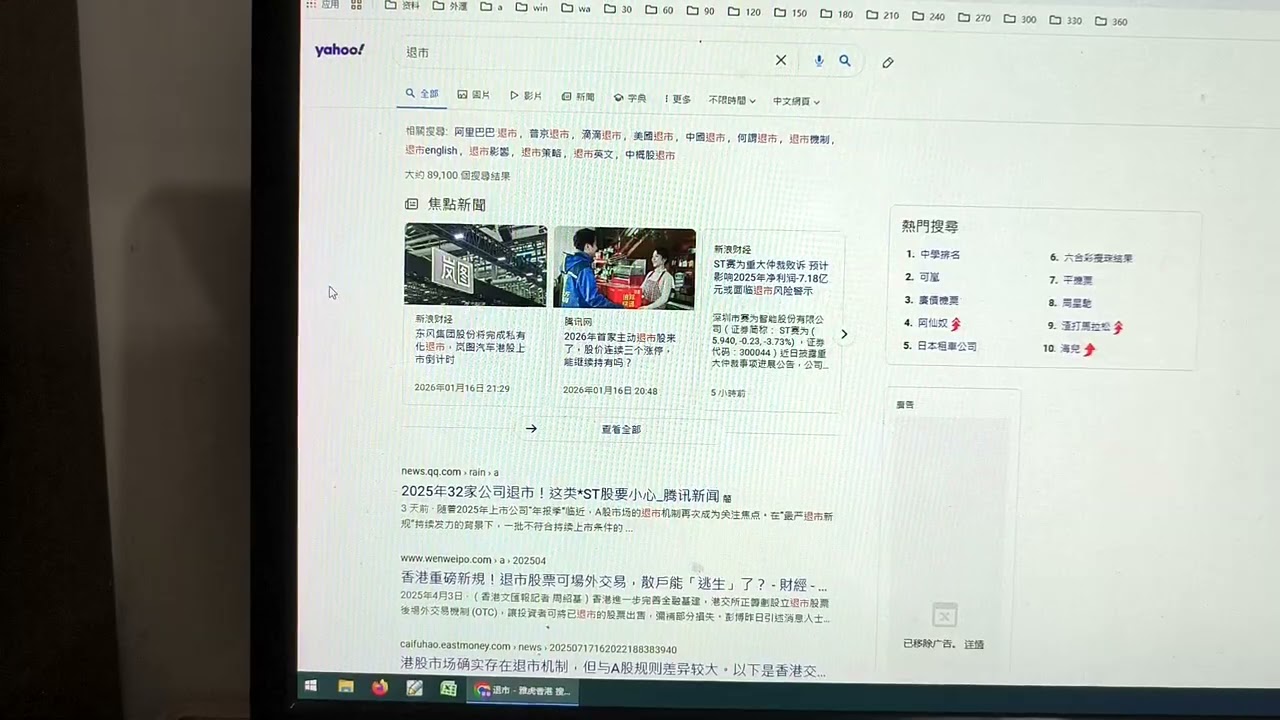Switch to the 新聞 tab
This screenshot has height=720, width=1280.
[578, 97]
